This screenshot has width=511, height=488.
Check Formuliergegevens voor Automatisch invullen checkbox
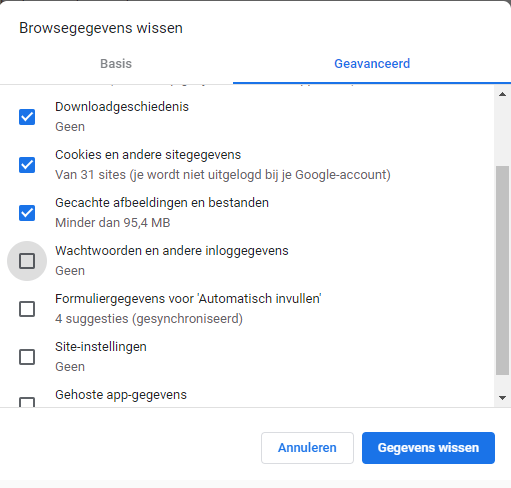click(x=27, y=309)
